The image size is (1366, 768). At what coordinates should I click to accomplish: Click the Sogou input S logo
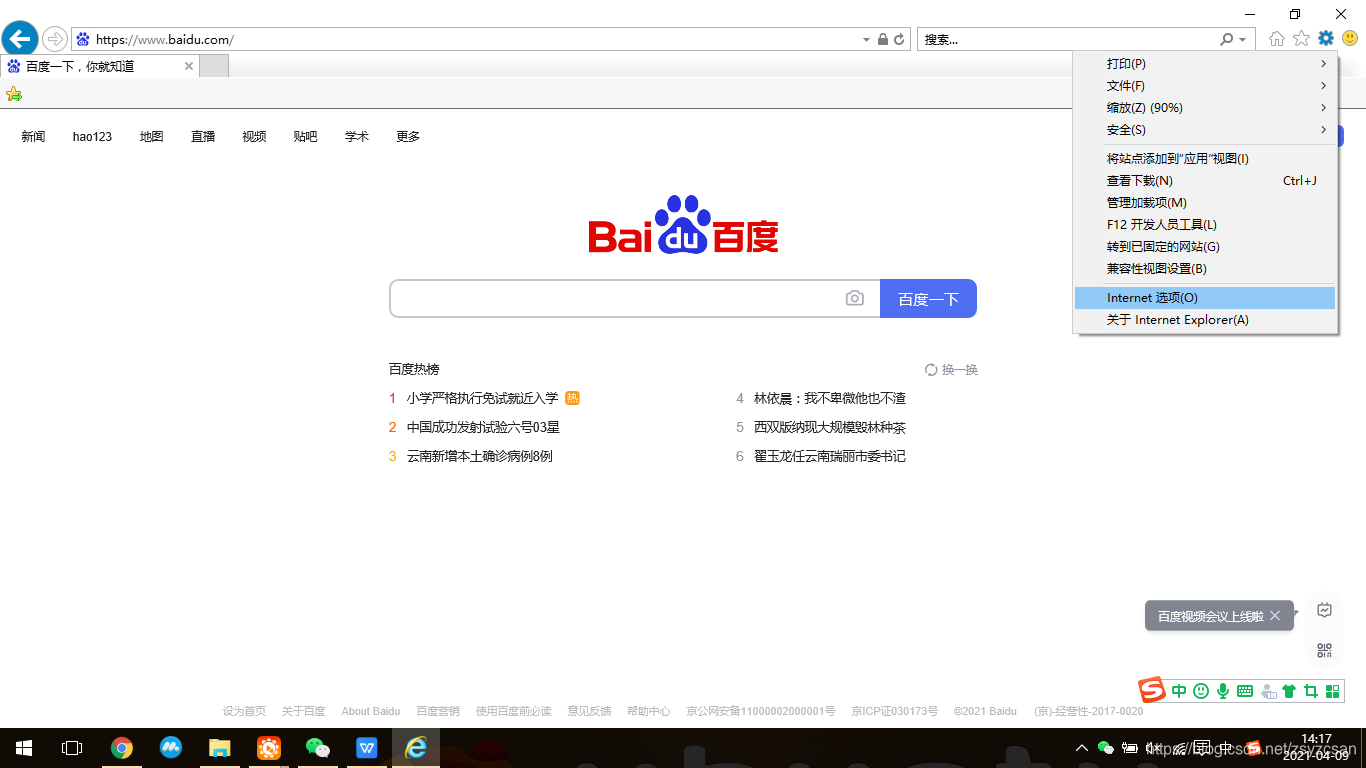1153,690
